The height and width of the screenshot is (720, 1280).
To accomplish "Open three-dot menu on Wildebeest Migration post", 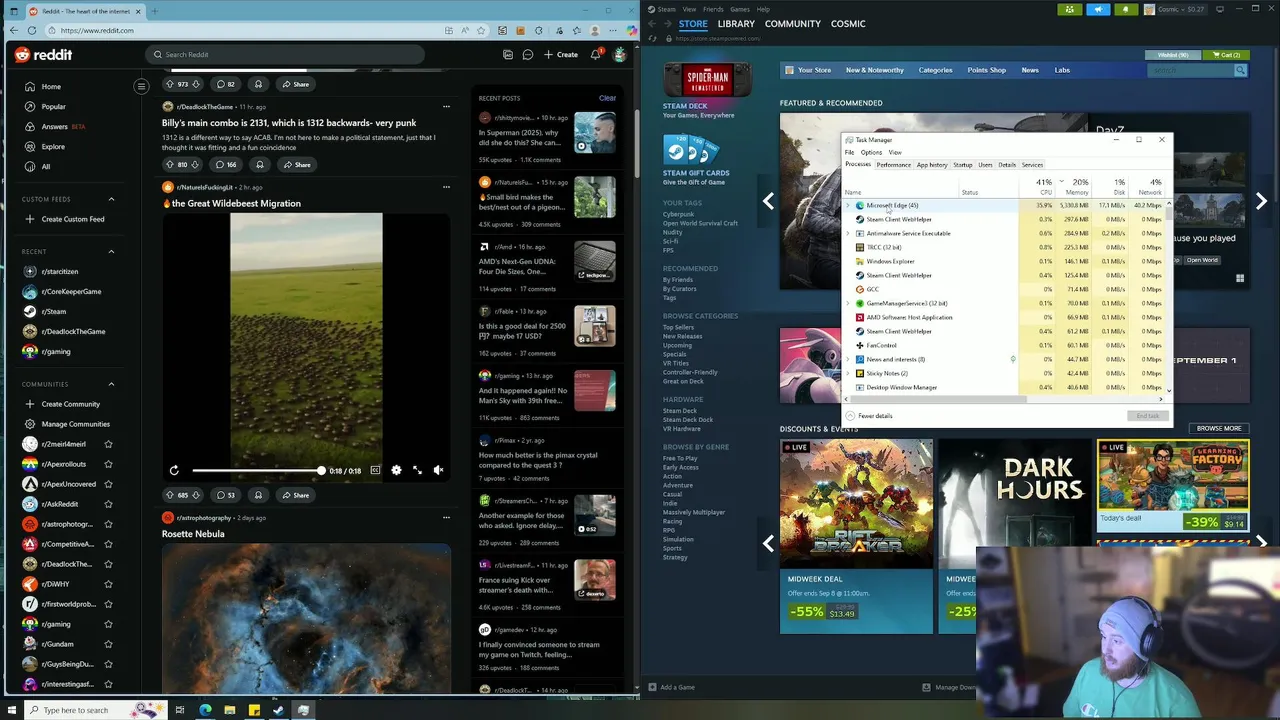I will [446, 187].
